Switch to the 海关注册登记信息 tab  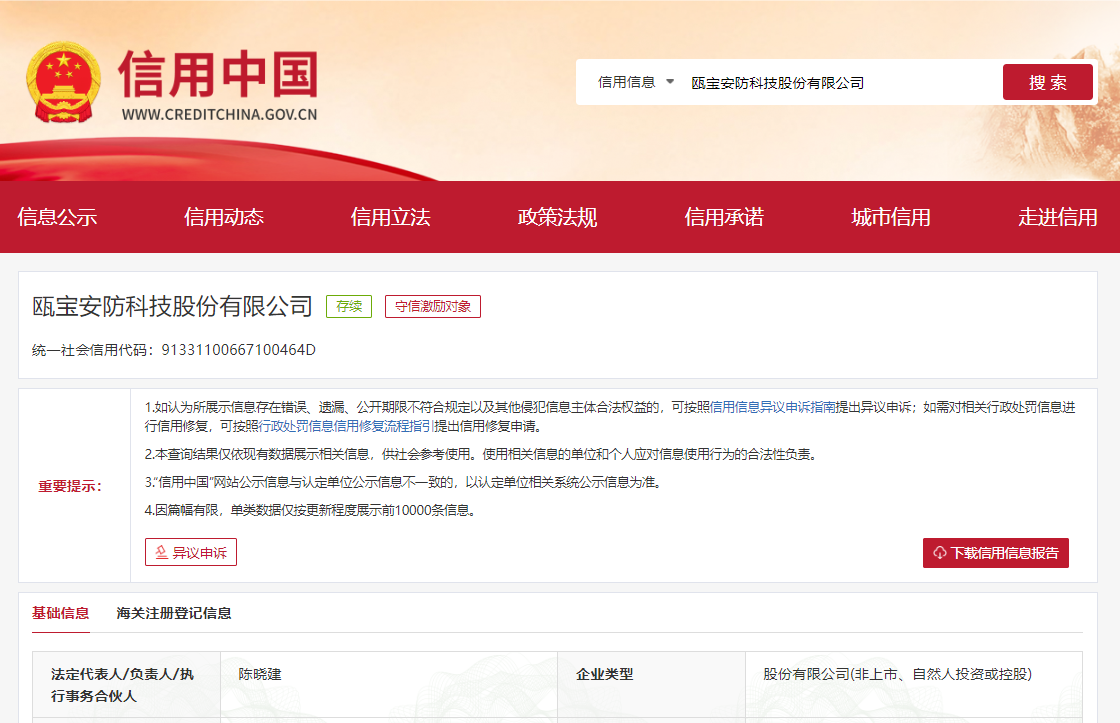pyautogui.click(x=174, y=613)
